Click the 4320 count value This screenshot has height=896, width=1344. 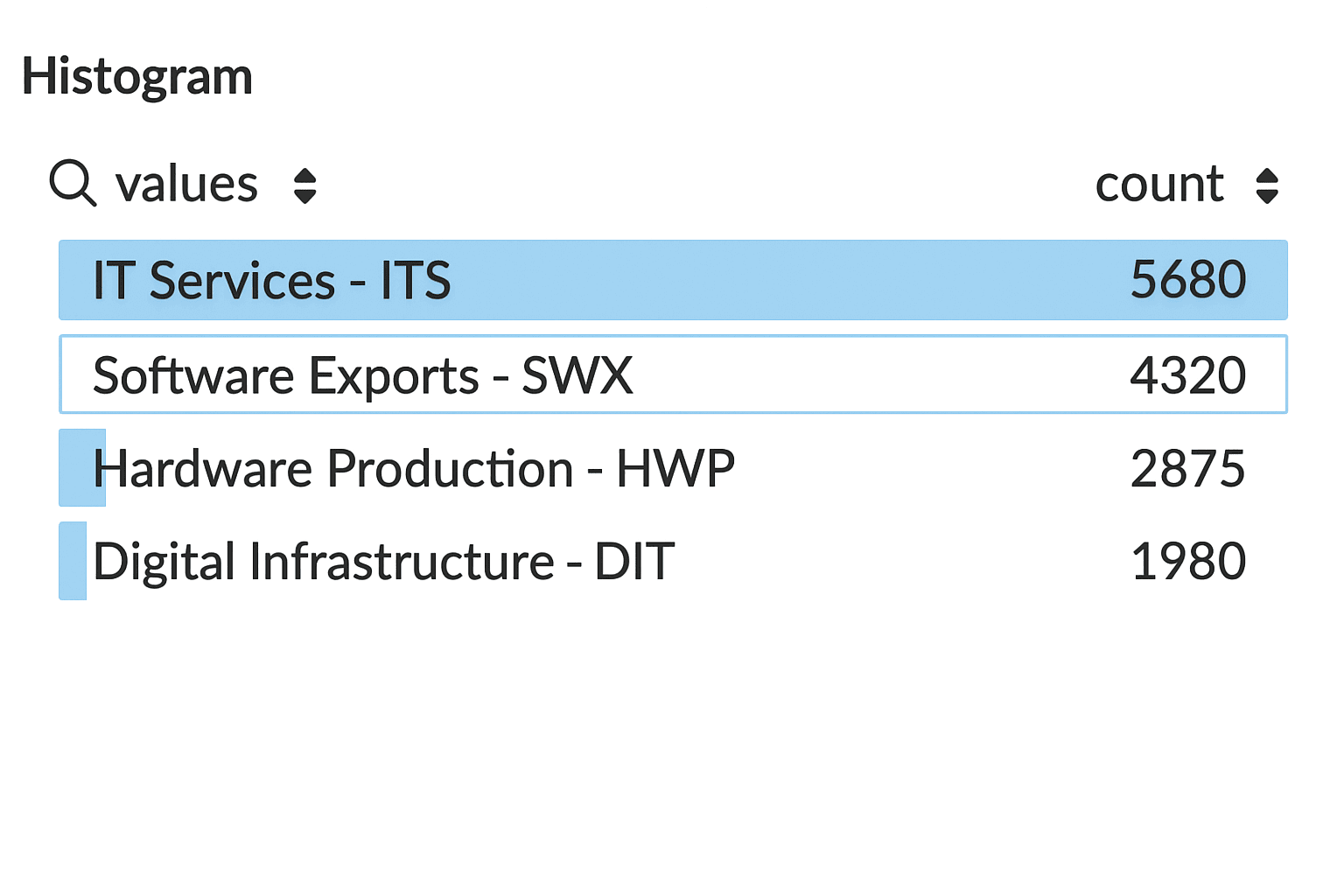pos(1187,375)
